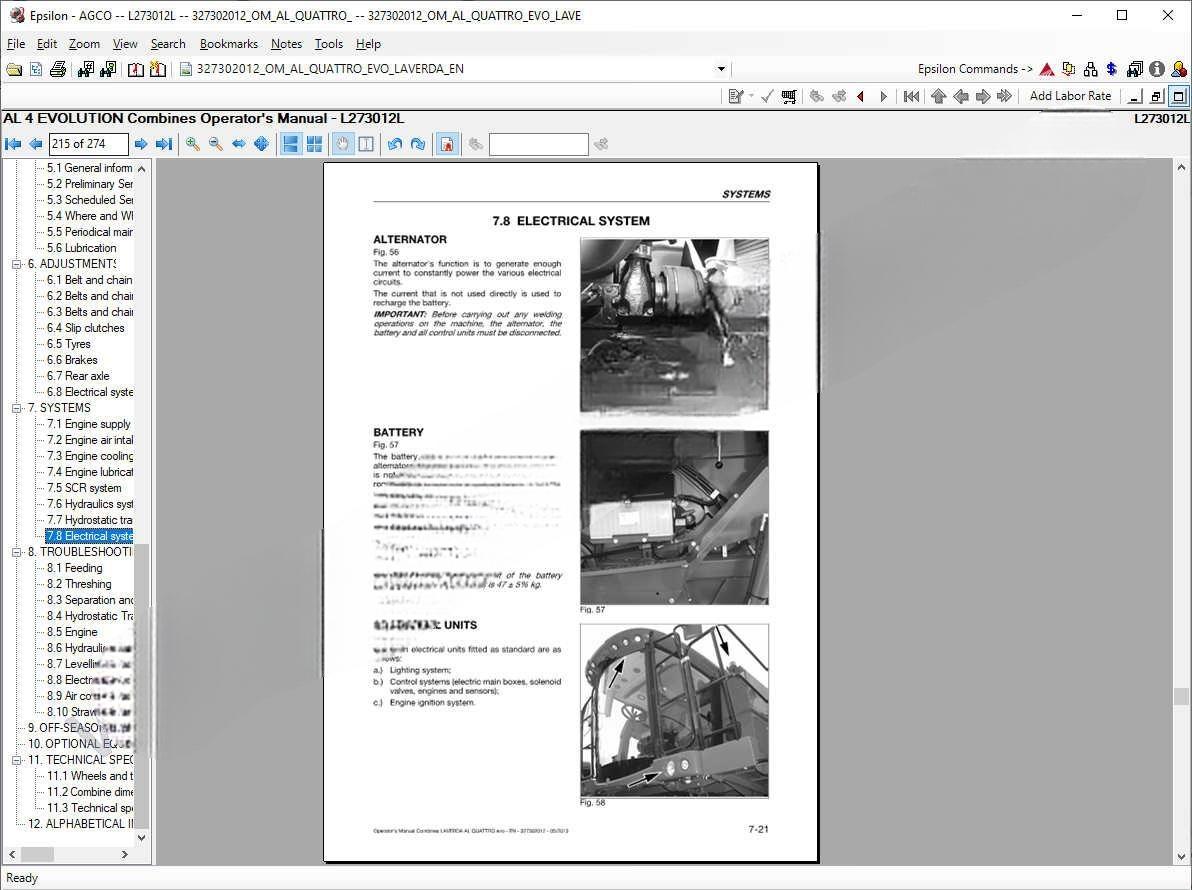1192x890 pixels.
Task: Click the zoom in magnifier icon
Action: point(193,144)
